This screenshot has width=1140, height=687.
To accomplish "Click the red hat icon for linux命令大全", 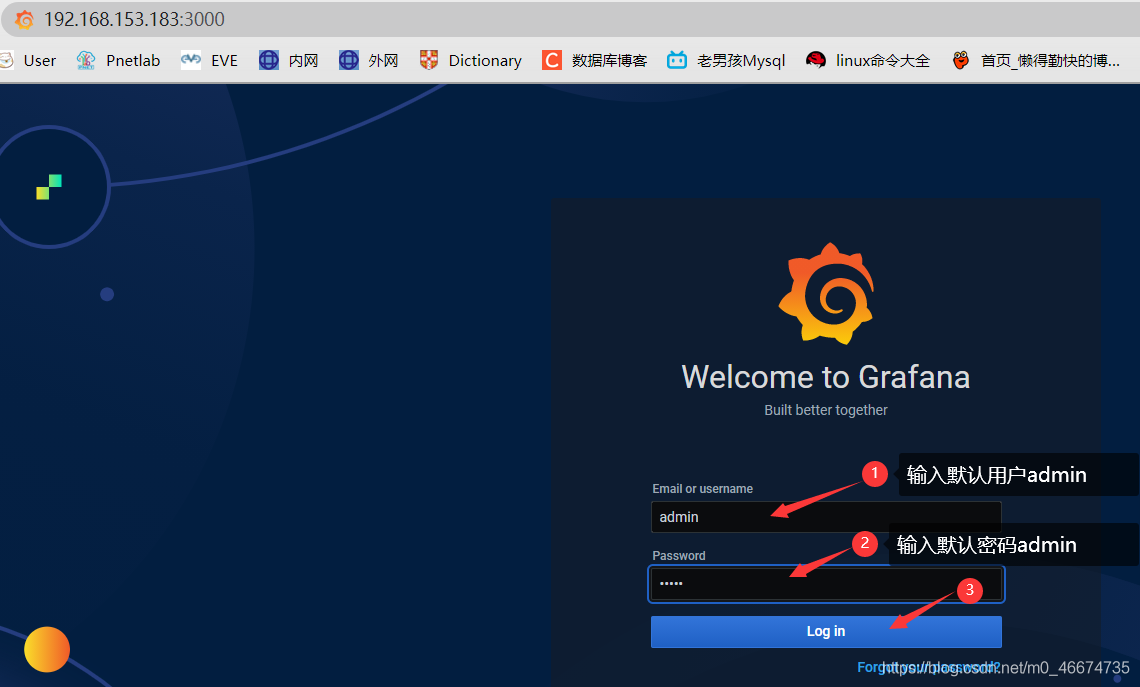I will pyautogui.click(x=816, y=60).
